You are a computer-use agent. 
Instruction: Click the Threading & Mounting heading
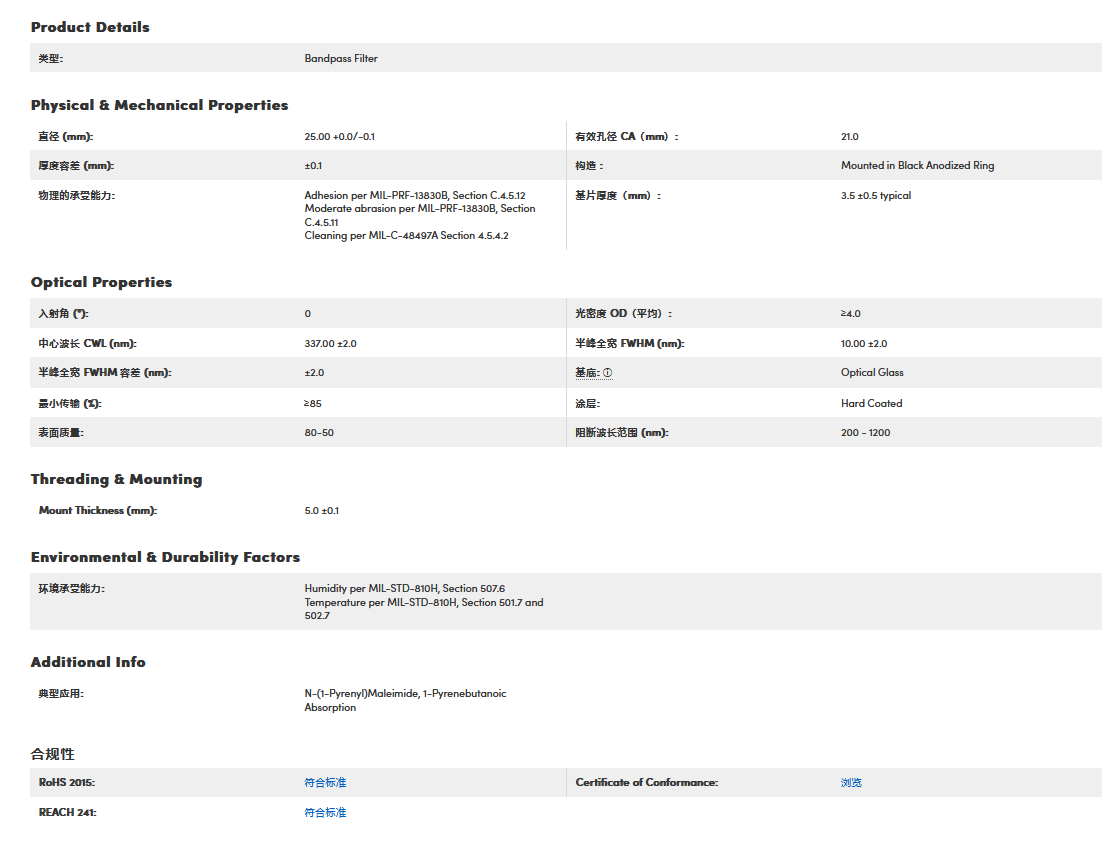click(116, 479)
